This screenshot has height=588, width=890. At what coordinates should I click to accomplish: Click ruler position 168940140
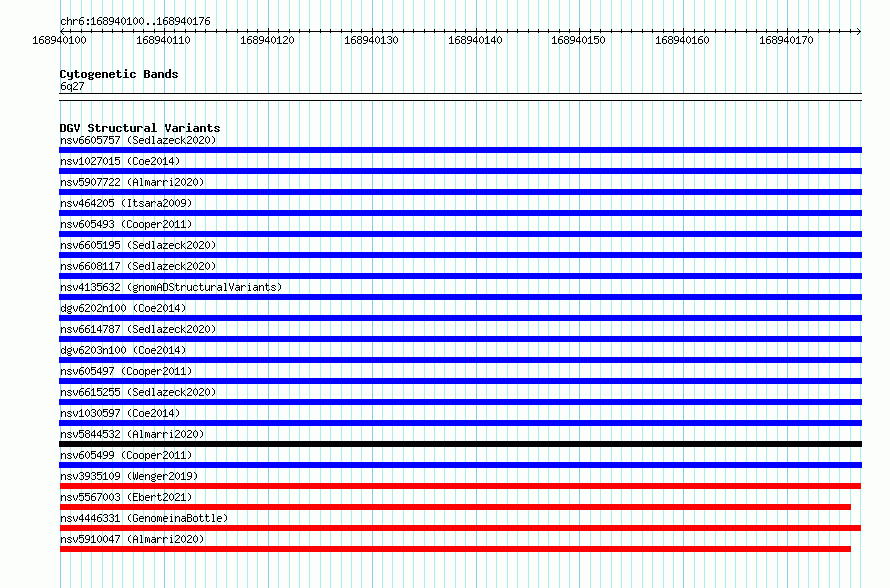[475, 40]
